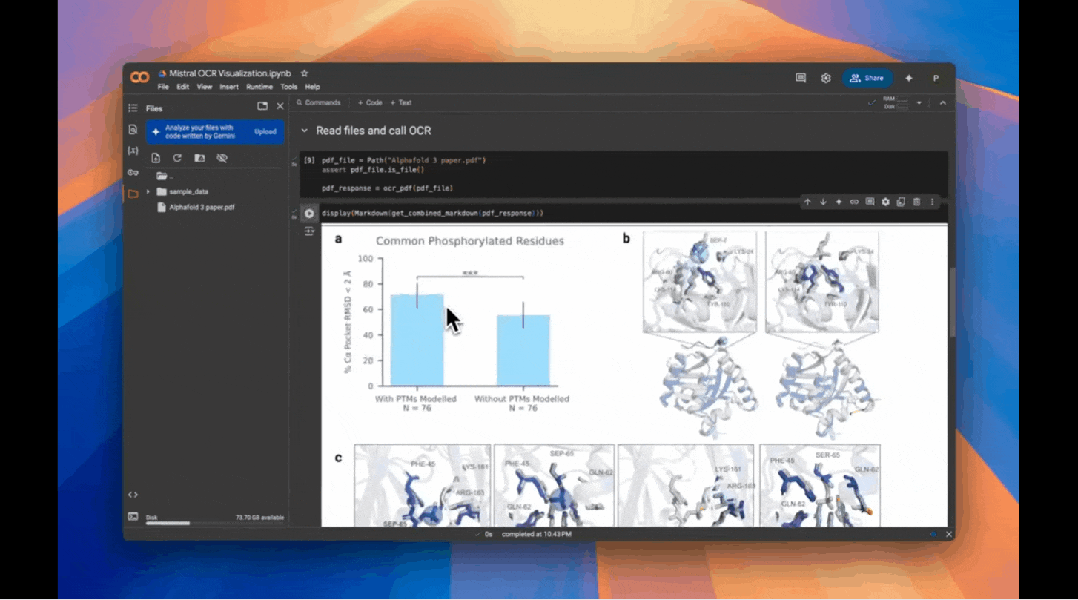This screenshot has width=1078, height=600.
Task: Click Analyze your files with Gemini banner
Action: (214, 132)
